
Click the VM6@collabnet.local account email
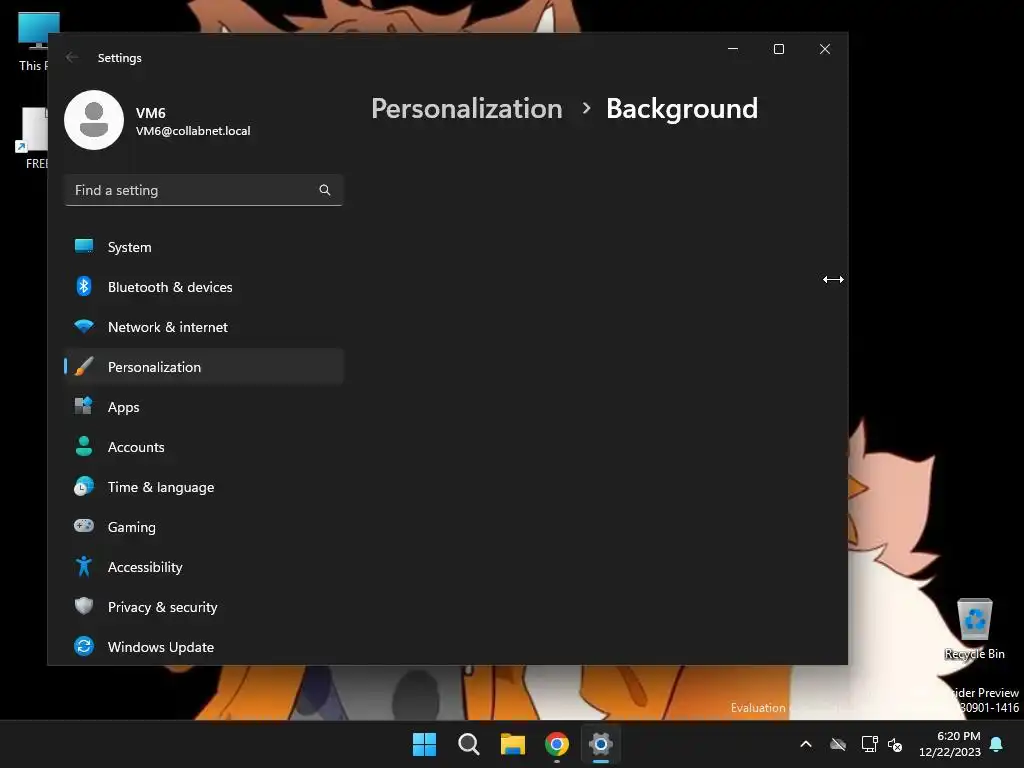pos(193,131)
